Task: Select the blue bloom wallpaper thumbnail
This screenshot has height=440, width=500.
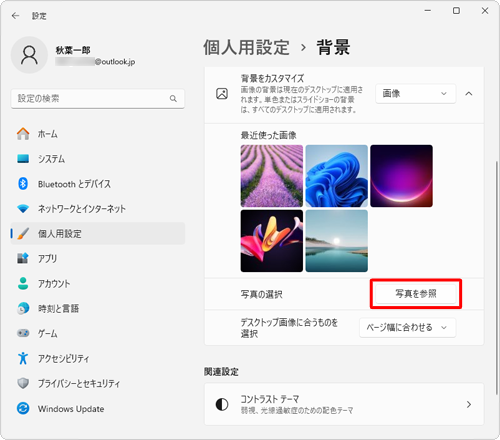Action: 337,176
